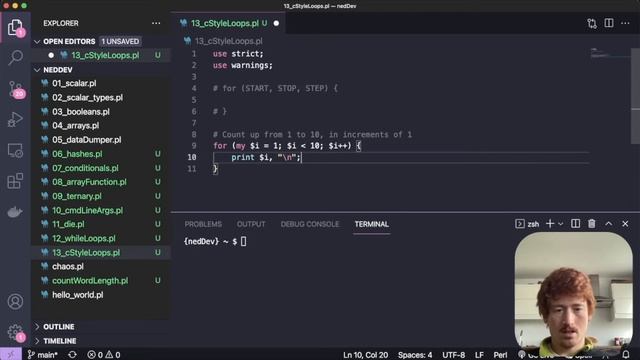Click the open changes compare icon
Screen dimensions: 640x360
(592, 23)
